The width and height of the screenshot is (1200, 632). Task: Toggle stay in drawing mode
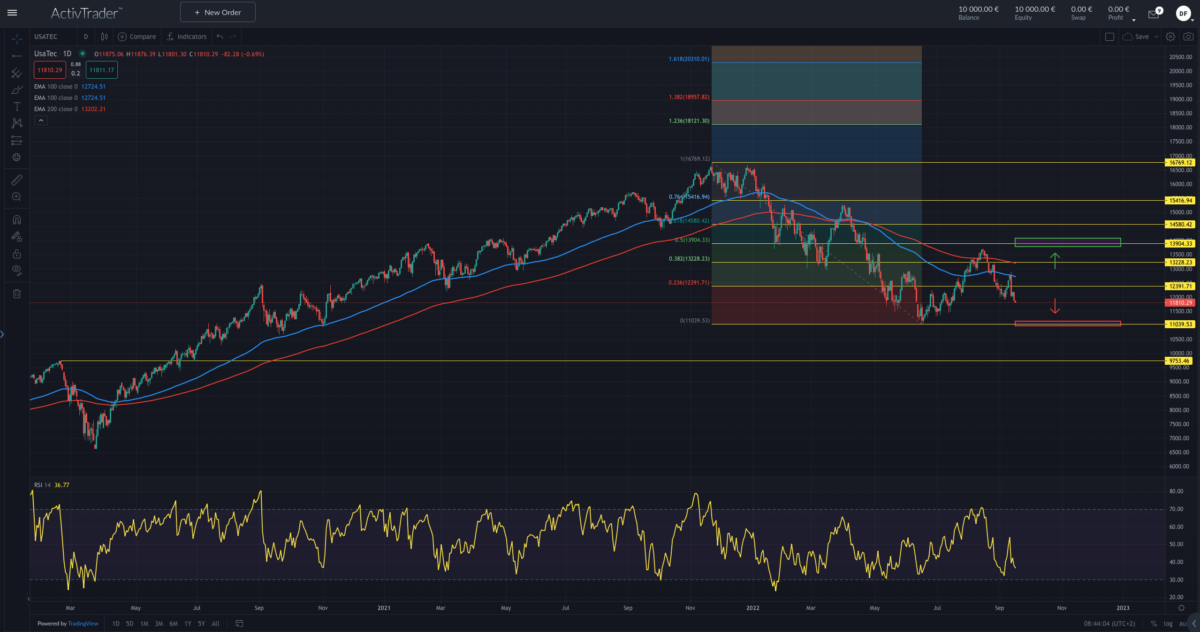[x=16, y=237]
